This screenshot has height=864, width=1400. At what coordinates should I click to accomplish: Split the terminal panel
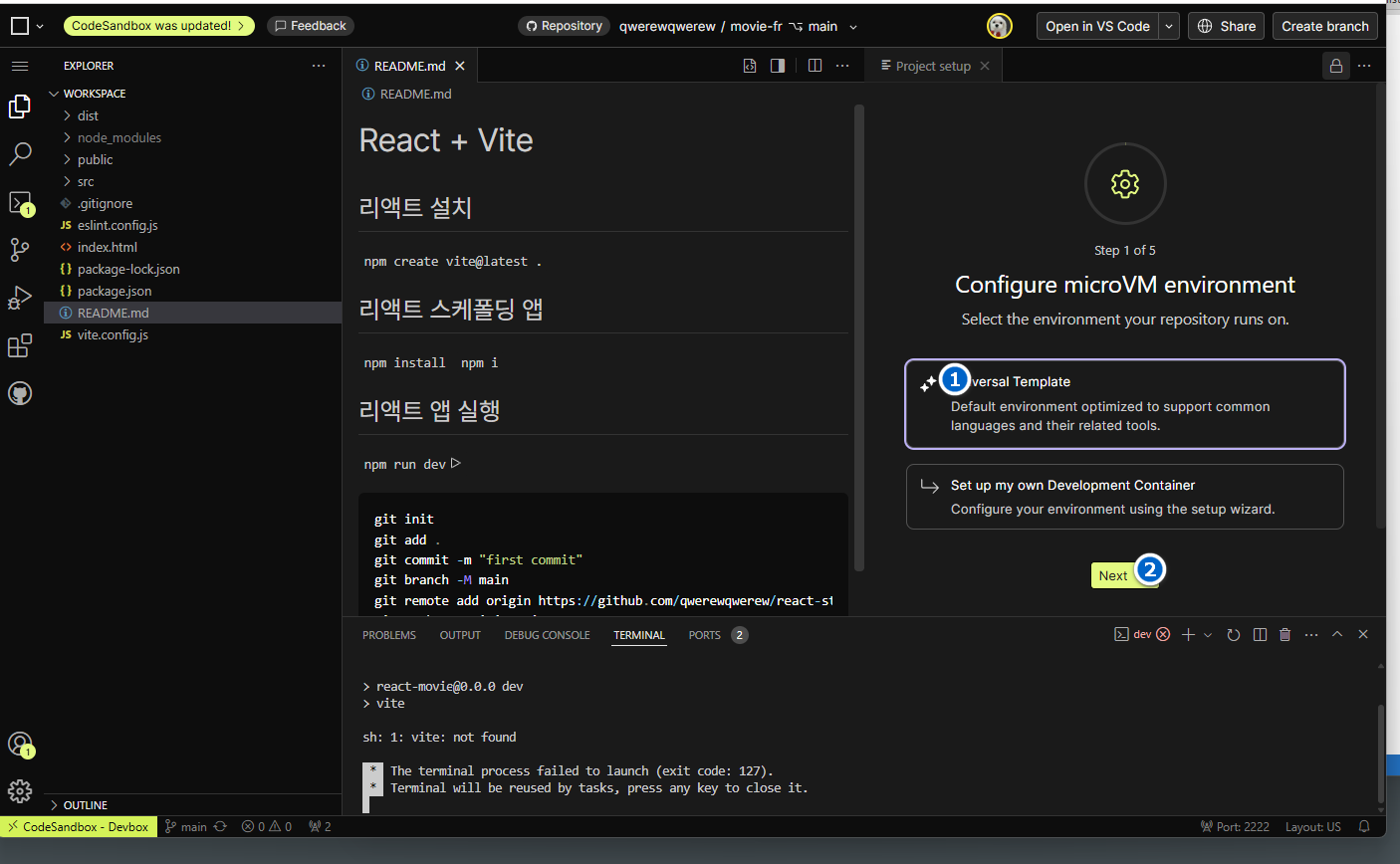pyautogui.click(x=1260, y=635)
